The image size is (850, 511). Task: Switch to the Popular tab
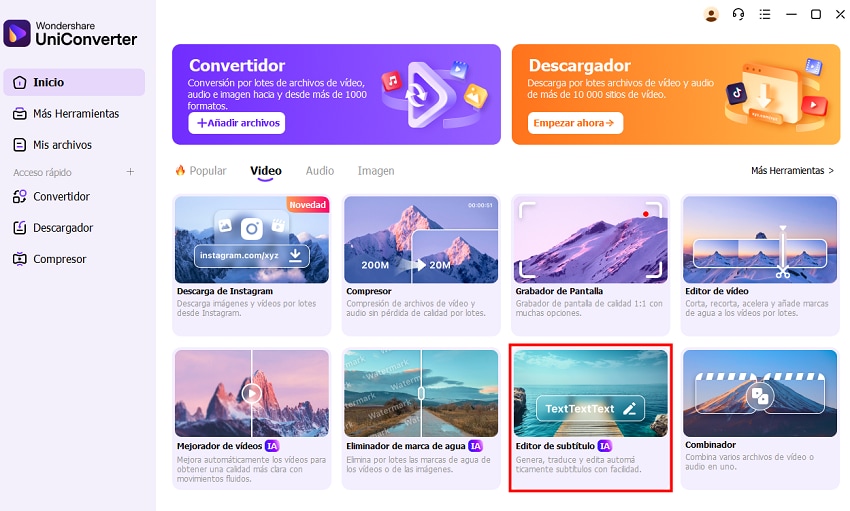click(201, 171)
